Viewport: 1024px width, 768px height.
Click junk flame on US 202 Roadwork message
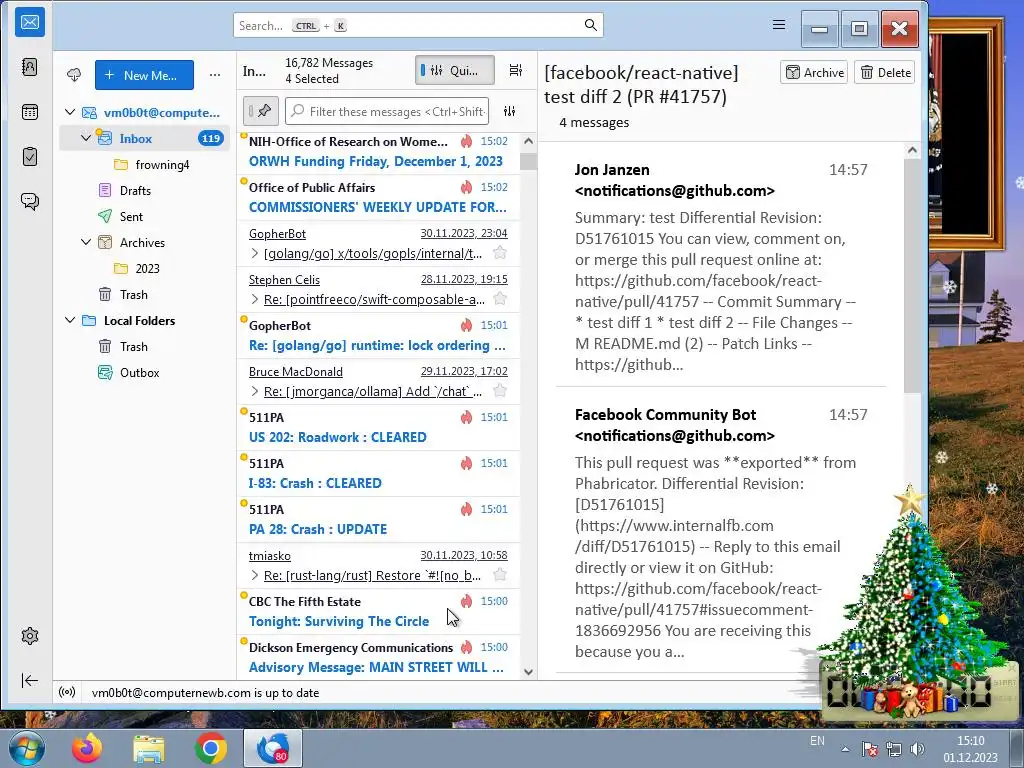(466, 417)
